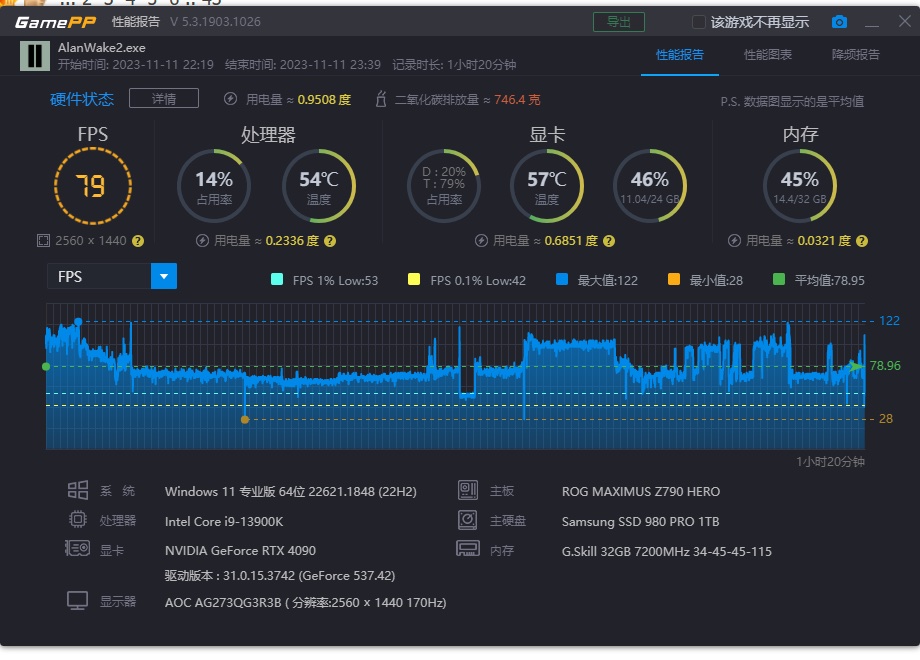The image size is (920, 660).
Task: Click the graphics card 57℃ 温度 gauge
Action: (x=547, y=186)
